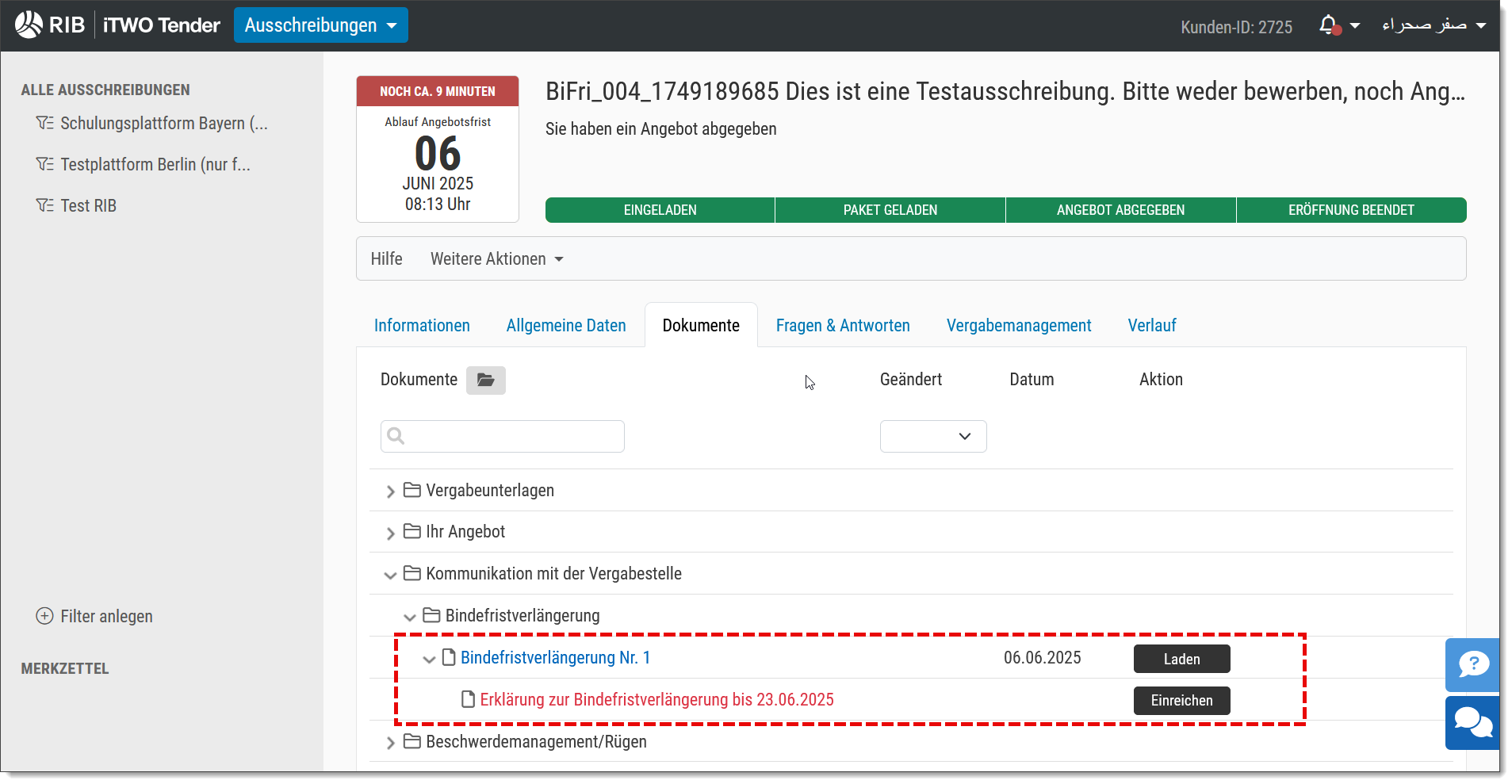This screenshot has height=784, width=1512.
Task: Open the notification bell
Action: coord(1330,25)
